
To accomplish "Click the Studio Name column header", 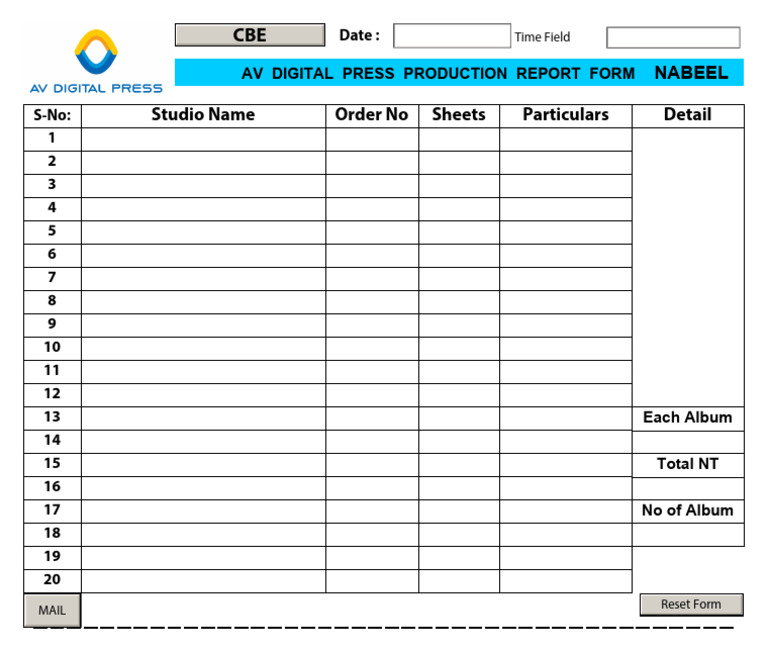I will [203, 115].
